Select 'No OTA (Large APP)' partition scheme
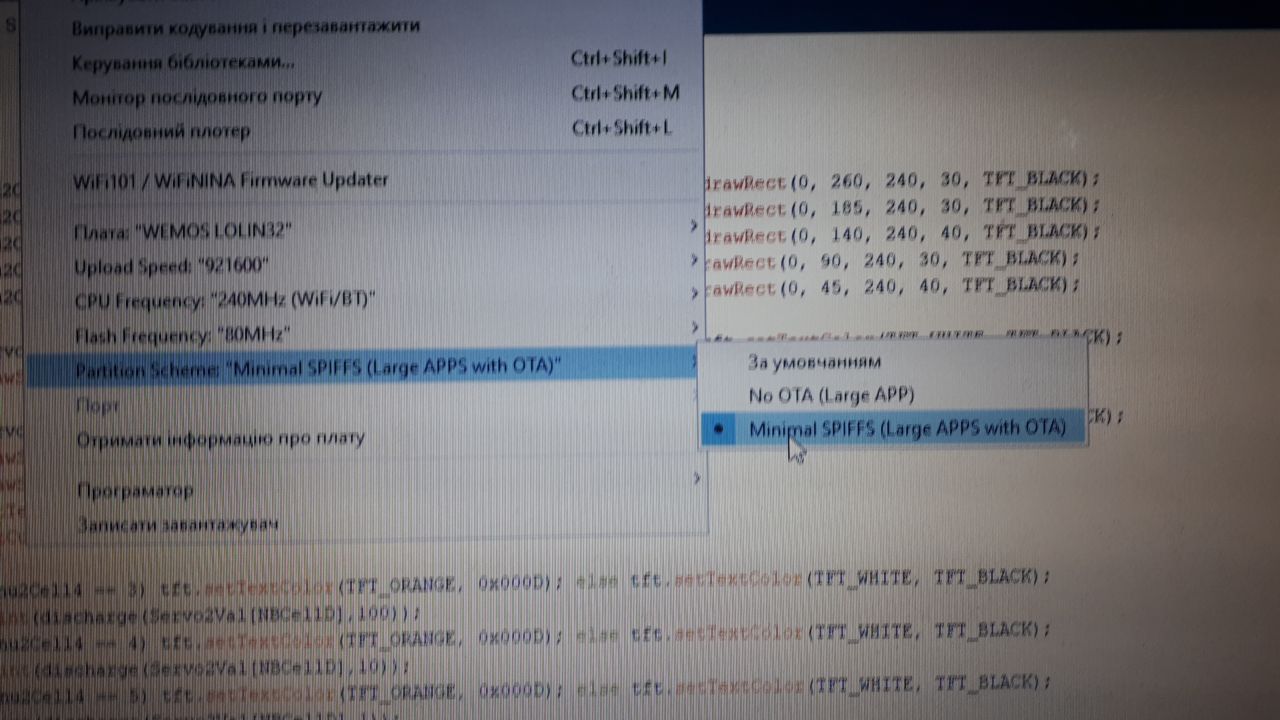1280x720 pixels. point(893,395)
